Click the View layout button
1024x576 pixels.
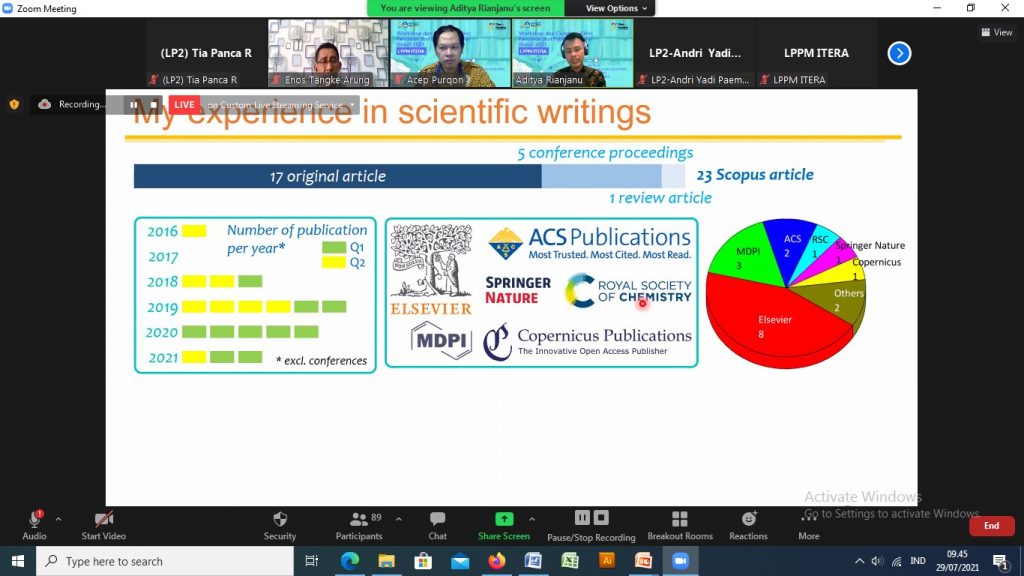997,32
